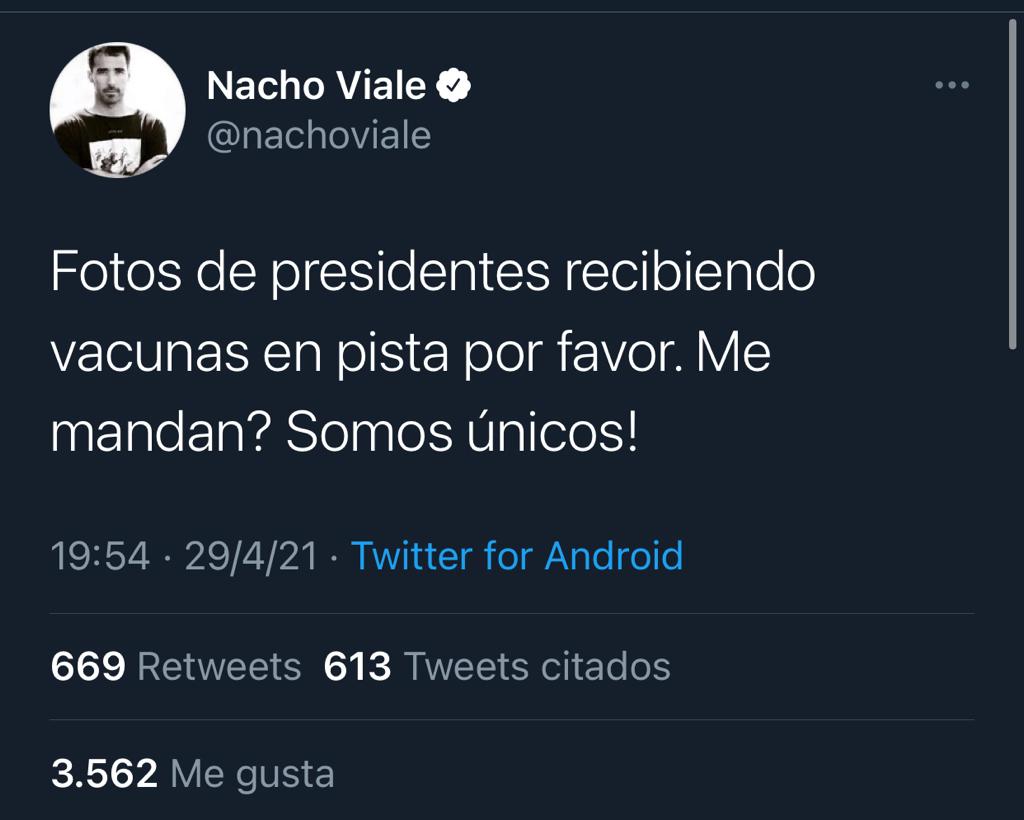Click the 19:54 tweet timestamp
The image size is (1024, 820).
100,555
